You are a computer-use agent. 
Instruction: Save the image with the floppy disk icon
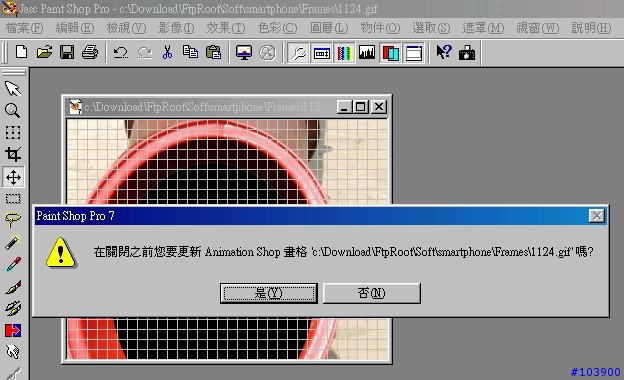pos(67,52)
